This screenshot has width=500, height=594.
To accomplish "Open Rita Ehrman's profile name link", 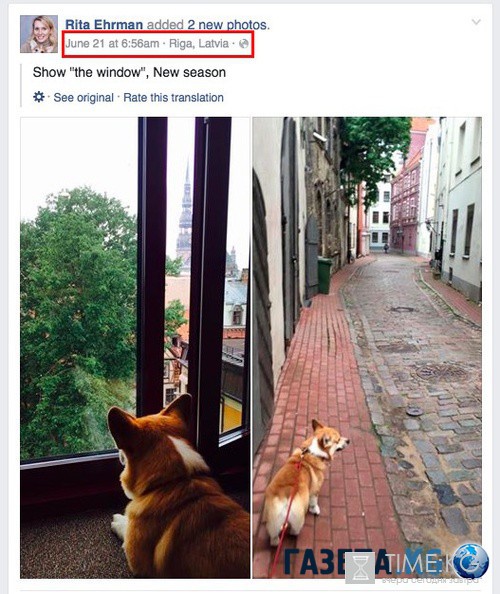I will [x=104, y=25].
